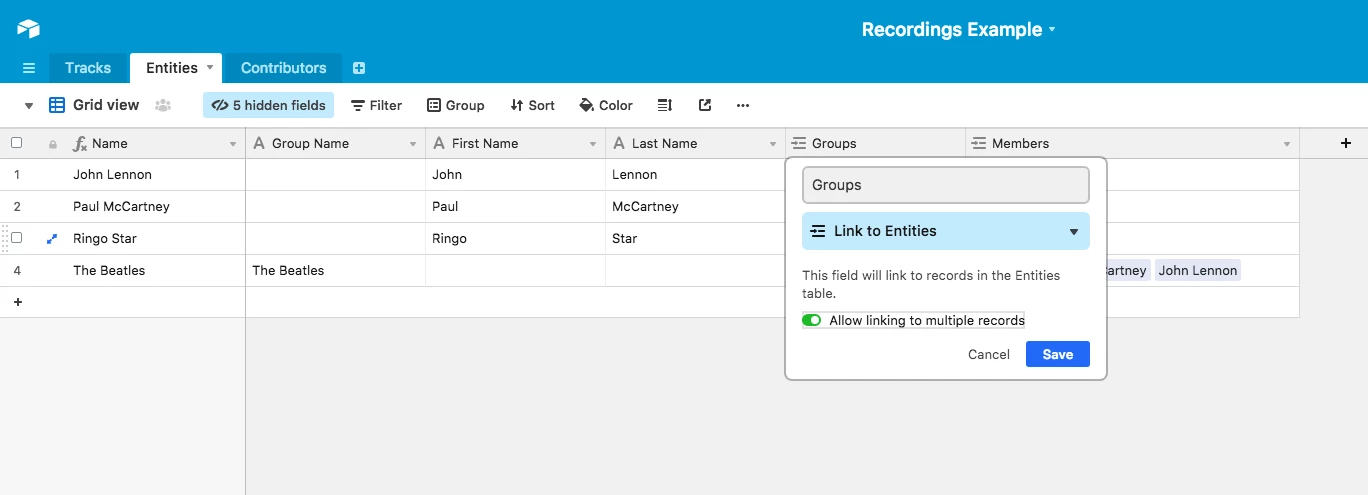Screen dimensions: 1368x495
Task: Open the 5 hidden fields menu
Action: click(x=268, y=105)
